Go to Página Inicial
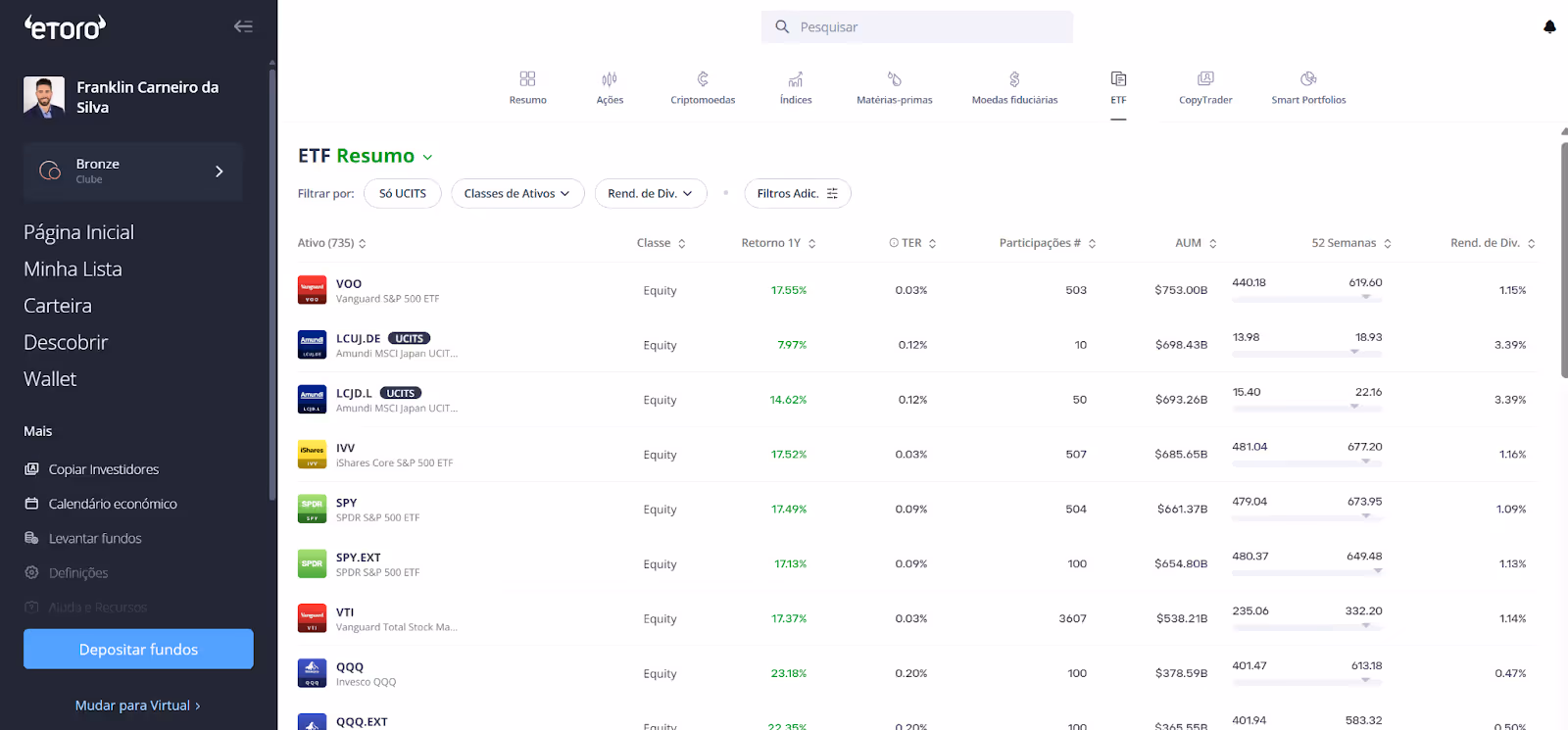Screen dimensions: 1568x730 [79, 232]
